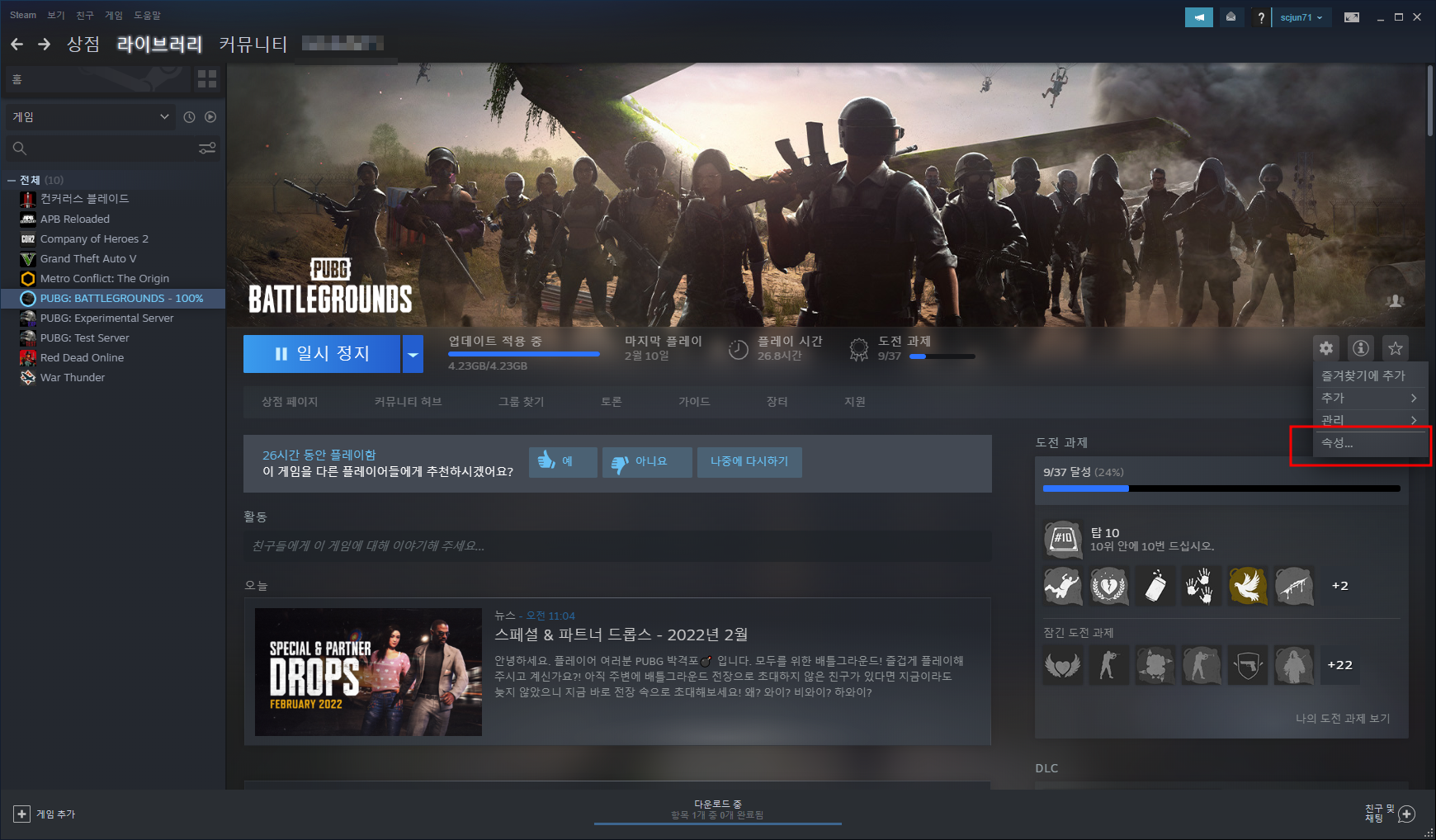Open 나의 도전 과제 보기 link
The width and height of the screenshot is (1436, 840).
tap(1343, 719)
